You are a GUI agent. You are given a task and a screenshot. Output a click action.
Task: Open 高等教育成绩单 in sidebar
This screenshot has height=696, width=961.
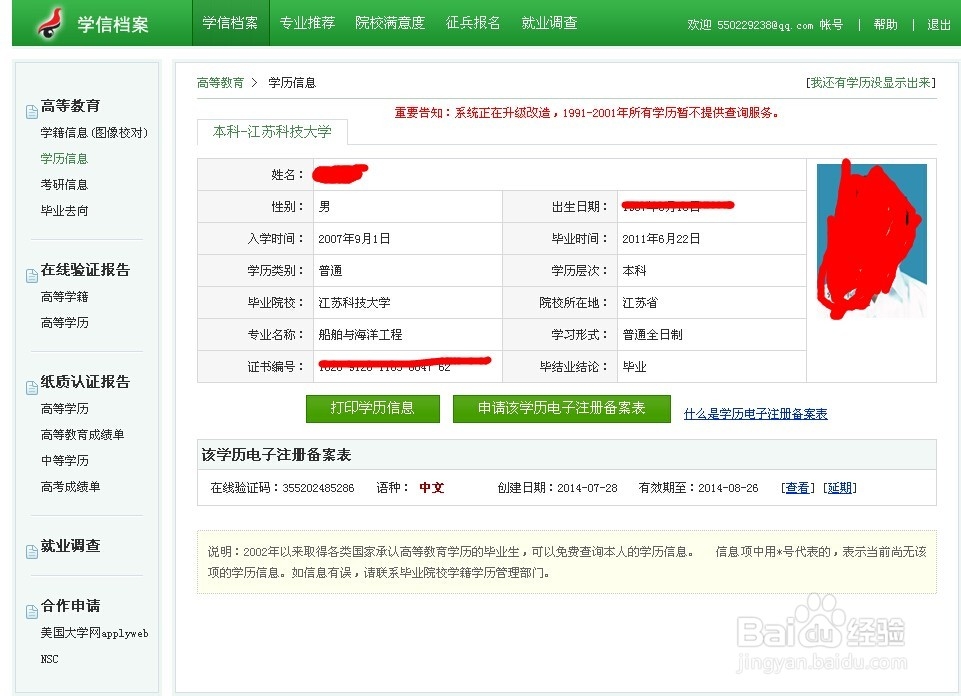point(82,434)
